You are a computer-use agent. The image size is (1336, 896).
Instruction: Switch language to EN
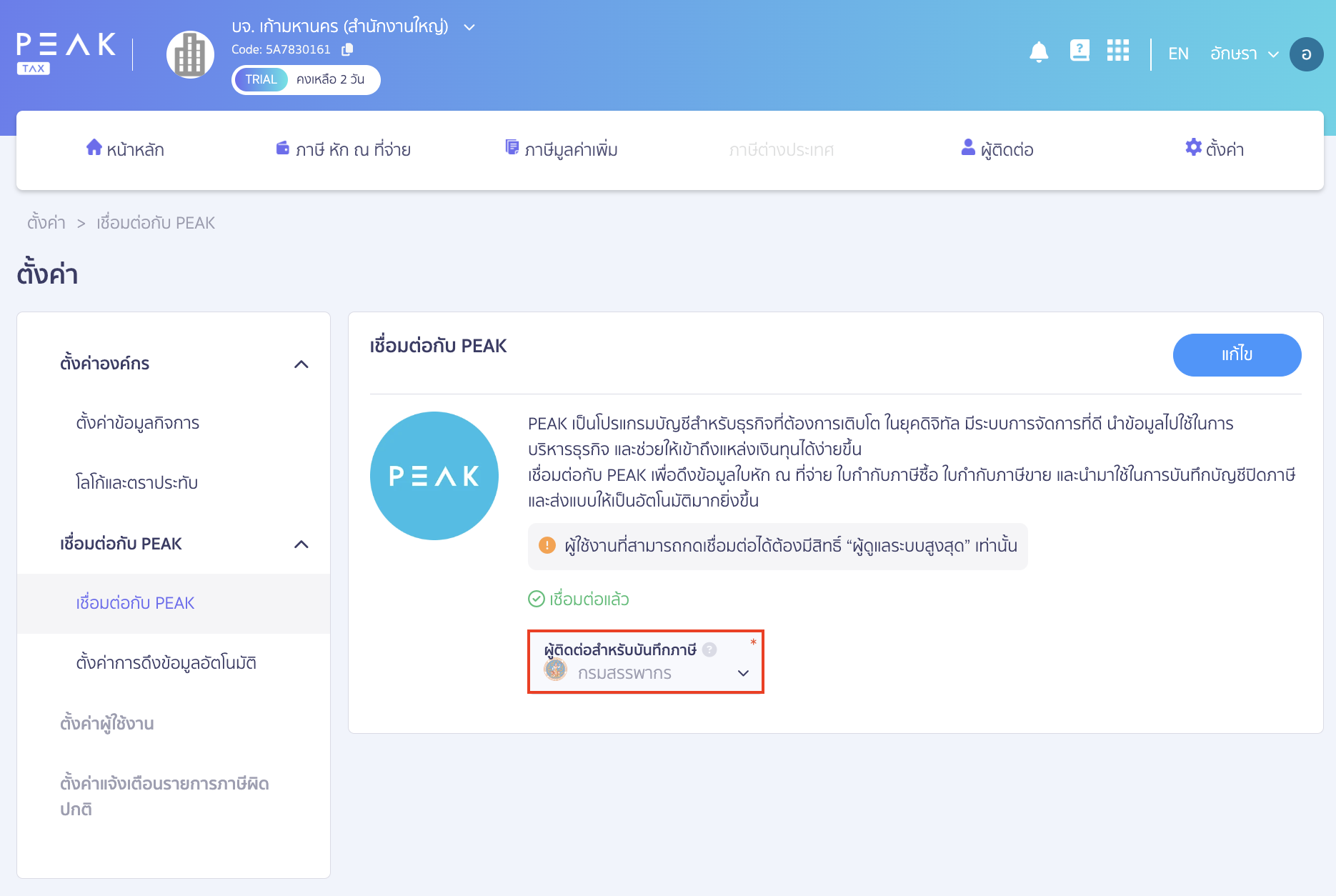tap(1178, 54)
